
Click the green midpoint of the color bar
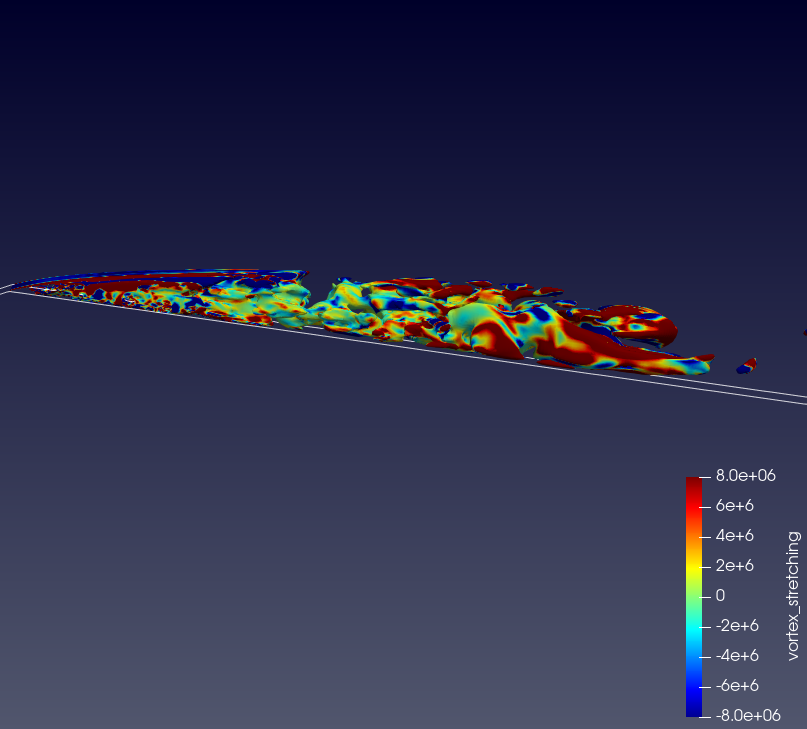(694, 597)
